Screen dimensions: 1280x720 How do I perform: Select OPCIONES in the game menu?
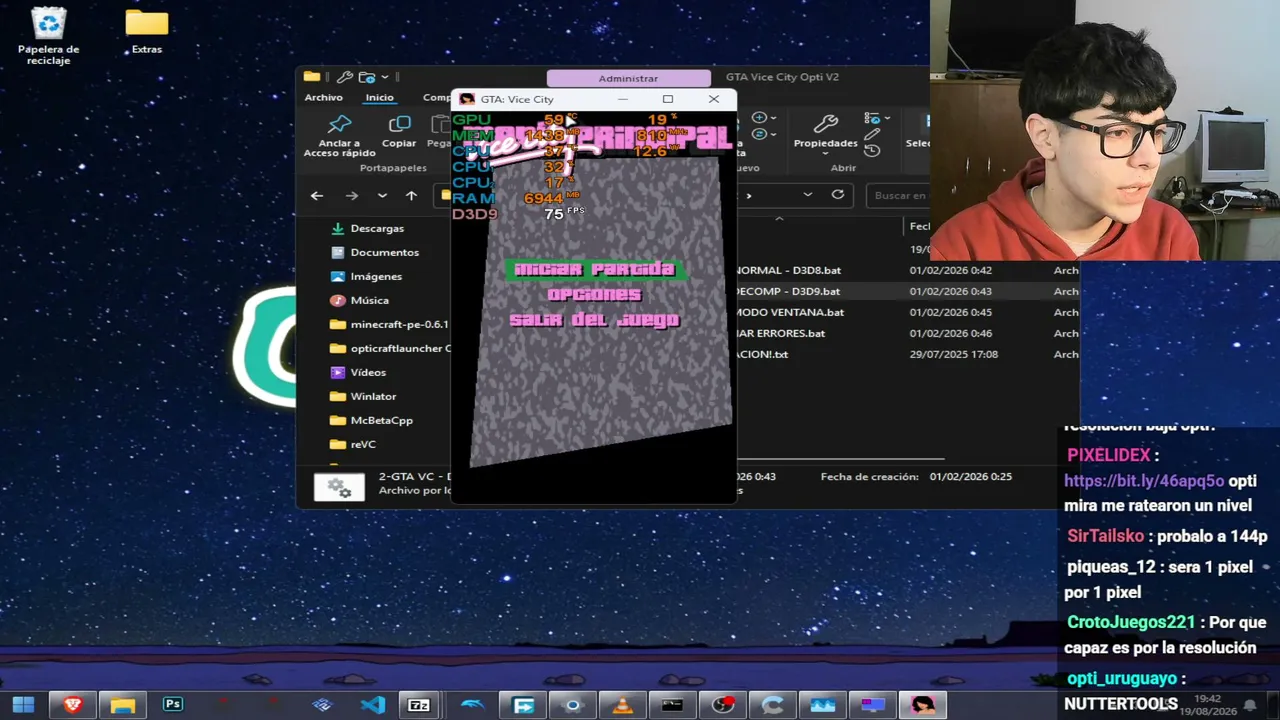(594, 294)
